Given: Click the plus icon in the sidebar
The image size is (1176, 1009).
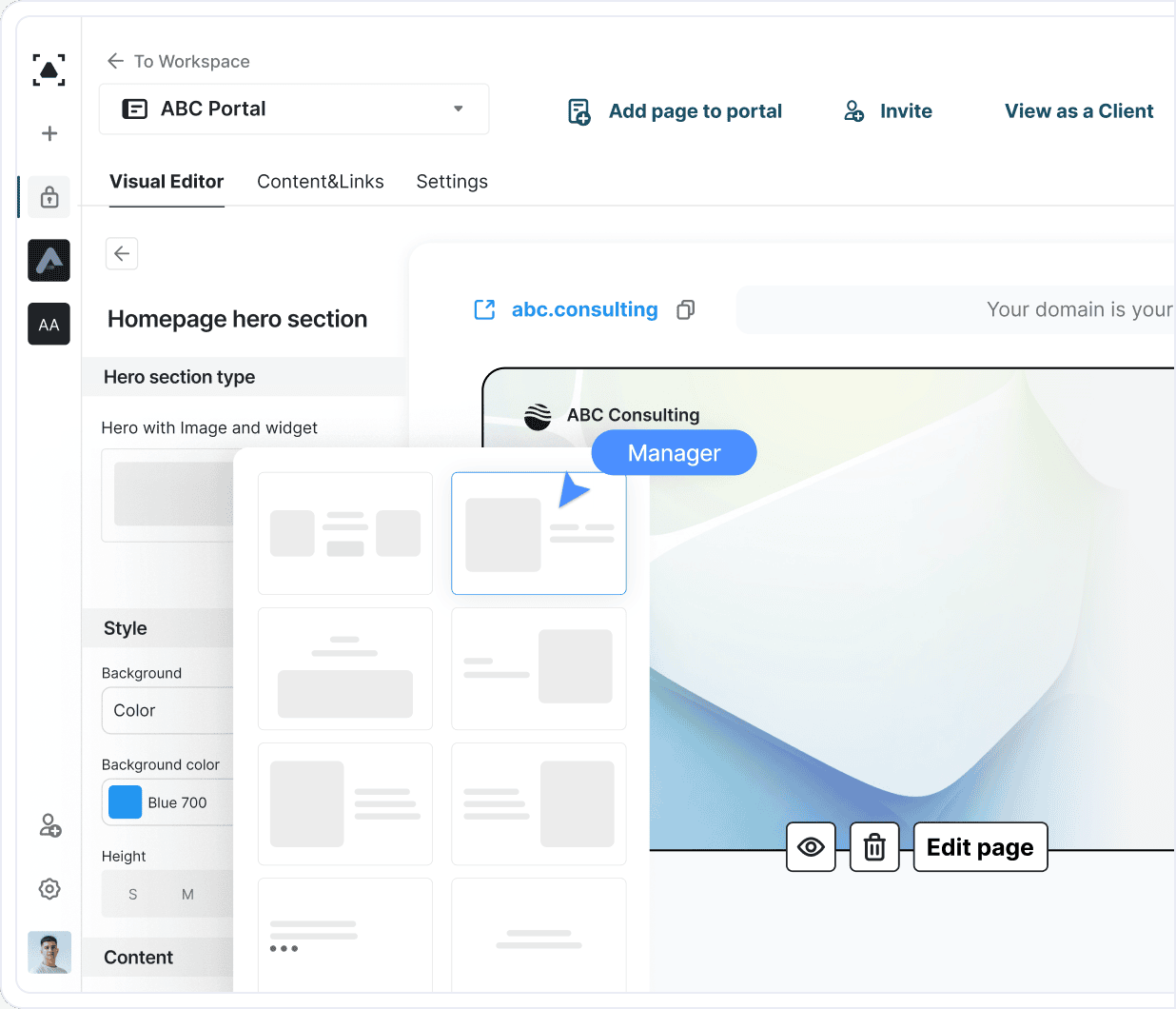Looking at the screenshot, I should click(49, 133).
